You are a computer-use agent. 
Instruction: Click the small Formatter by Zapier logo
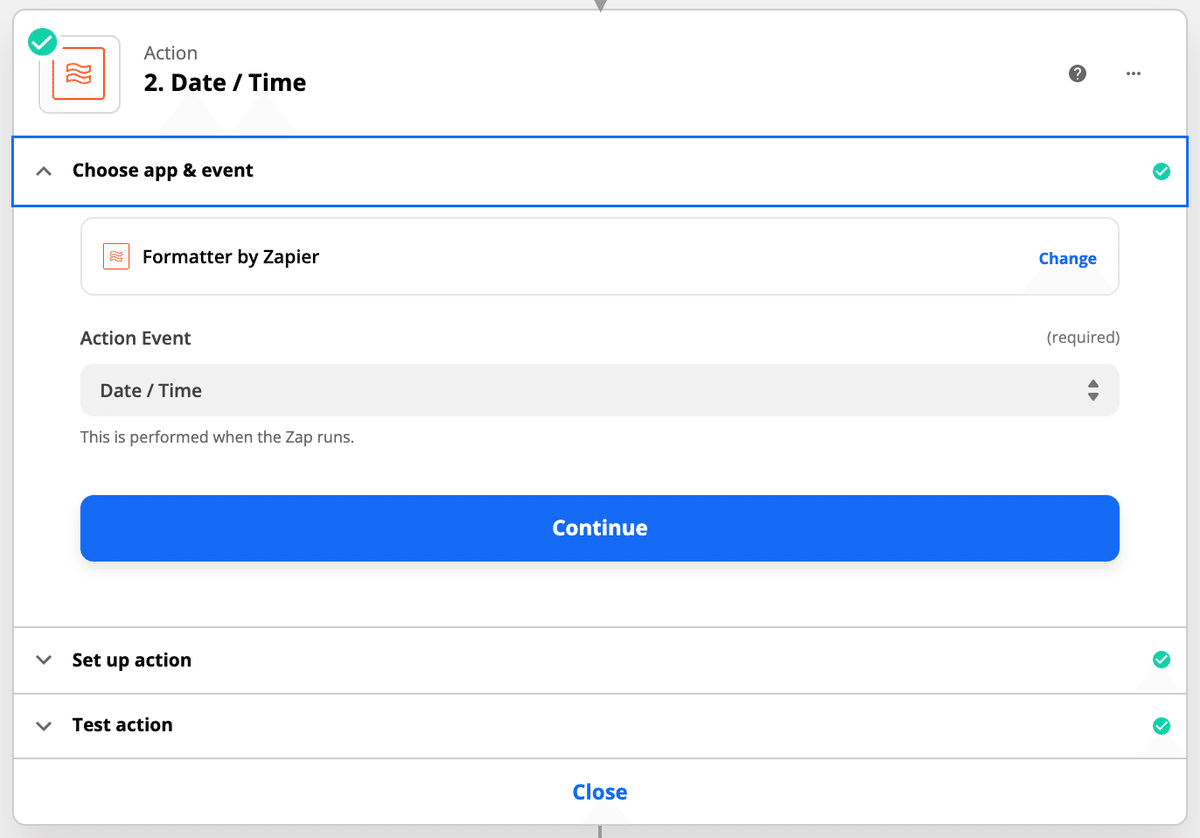click(116, 257)
